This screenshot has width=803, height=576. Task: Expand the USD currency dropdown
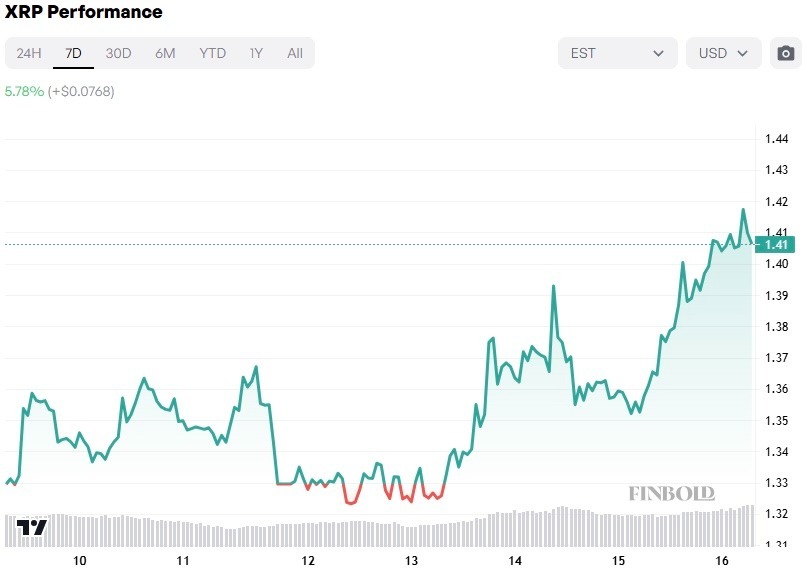[x=724, y=53]
